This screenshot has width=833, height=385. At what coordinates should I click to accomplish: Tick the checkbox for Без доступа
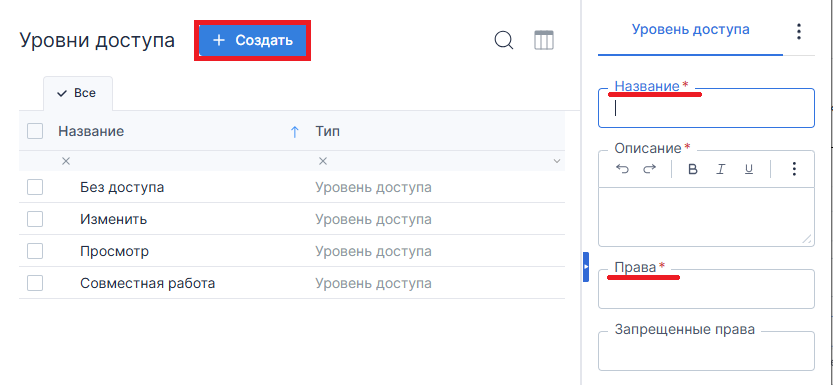(35, 187)
